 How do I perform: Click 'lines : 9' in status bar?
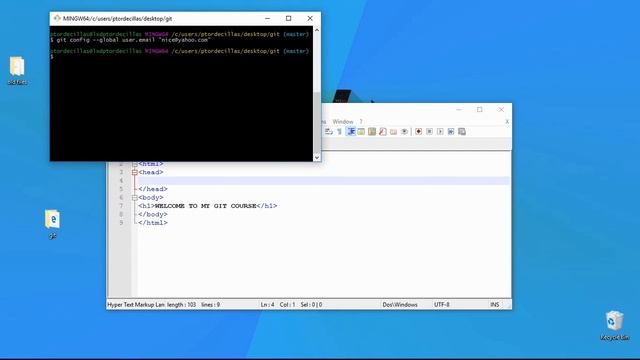coord(211,304)
